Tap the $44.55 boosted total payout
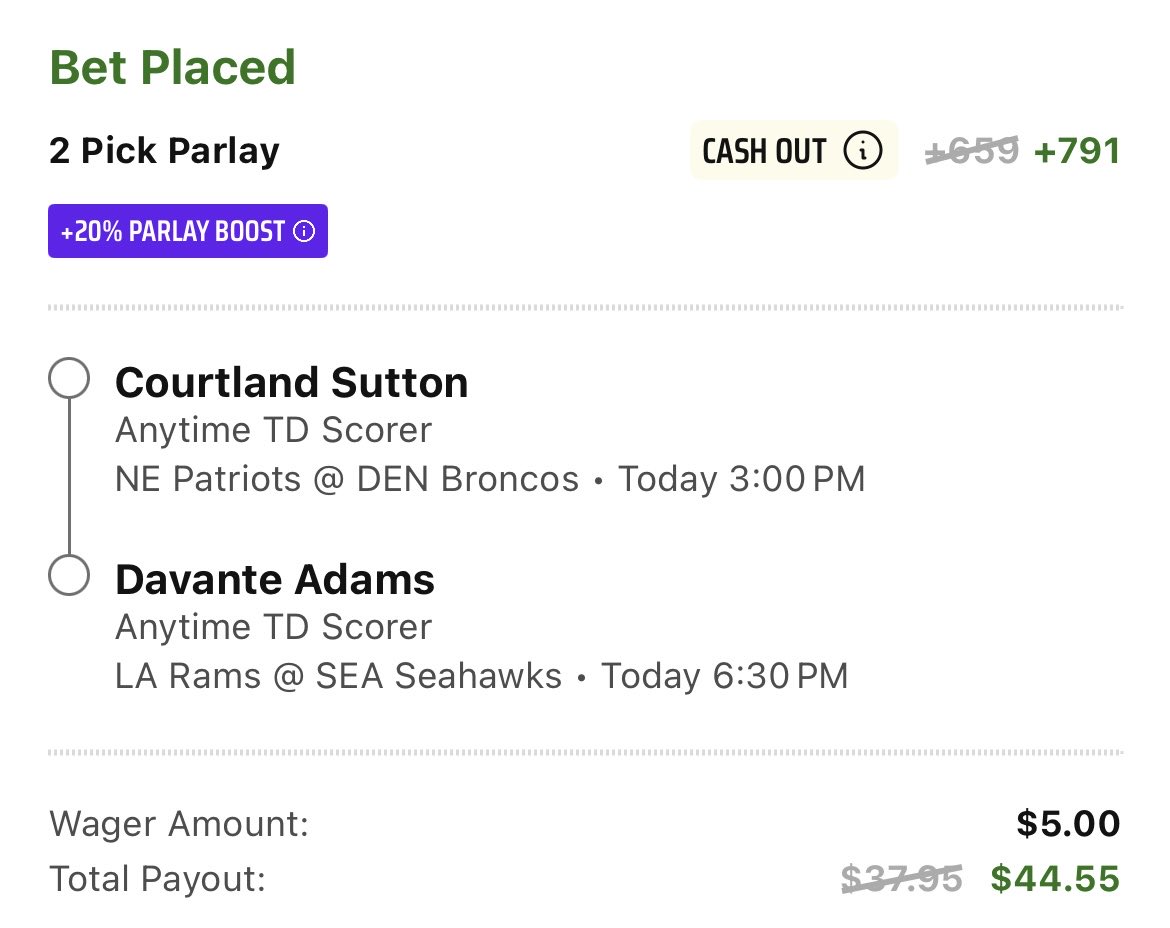This screenshot has width=1170, height=928. tap(1055, 878)
